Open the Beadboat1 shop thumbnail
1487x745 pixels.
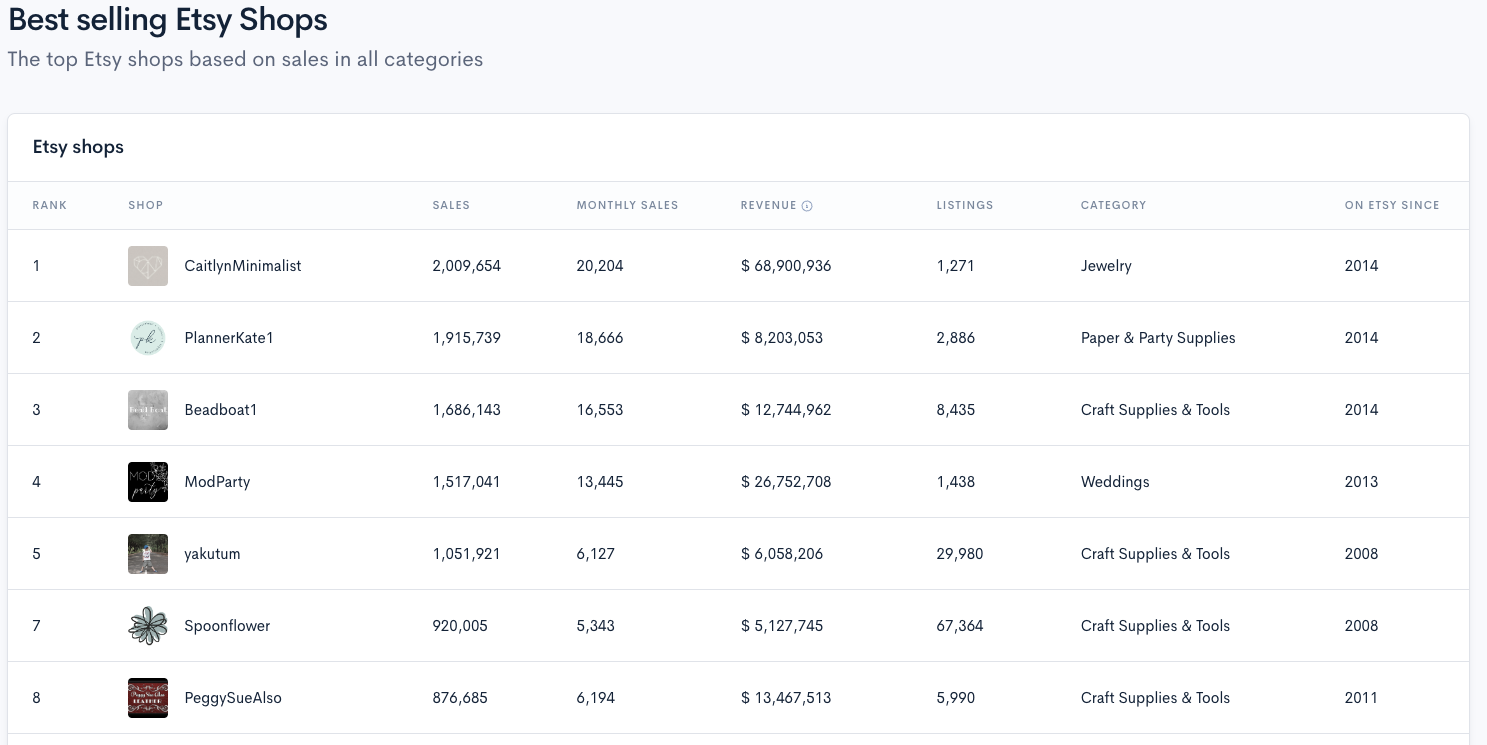(148, 410)
